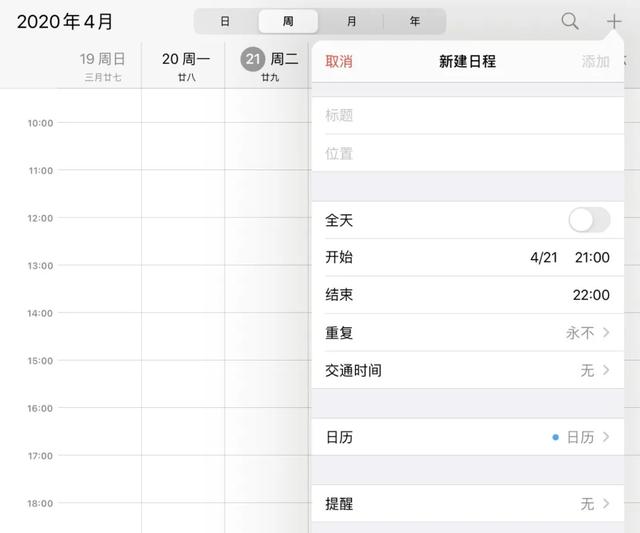Select the 周 week view tab
Viewport: 640px width, 533px height.
[288, 21]
